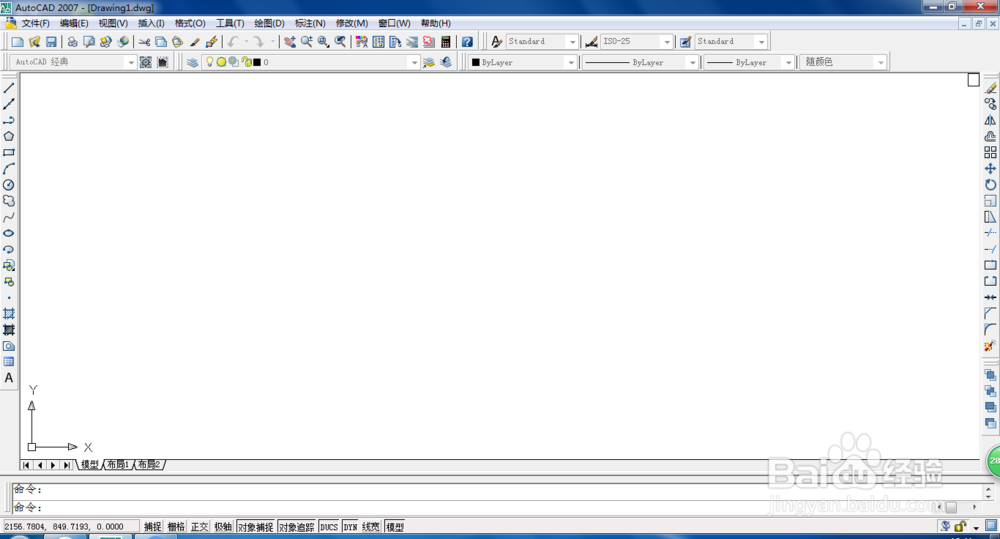Select the Hatch tool
The image size is (1000, 539).
[x=9, y=314]
